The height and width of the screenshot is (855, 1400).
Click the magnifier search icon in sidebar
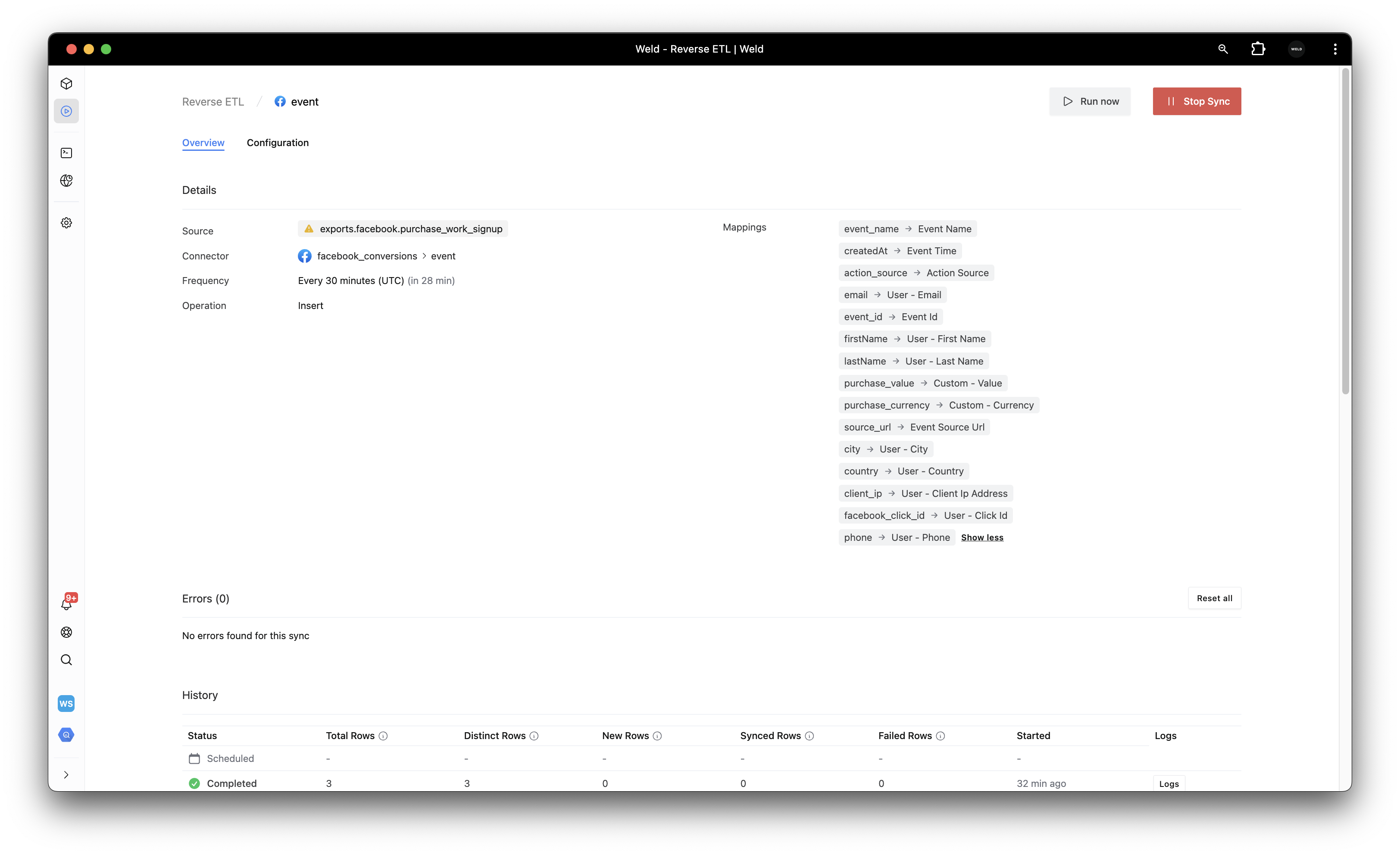click(66, 660)
